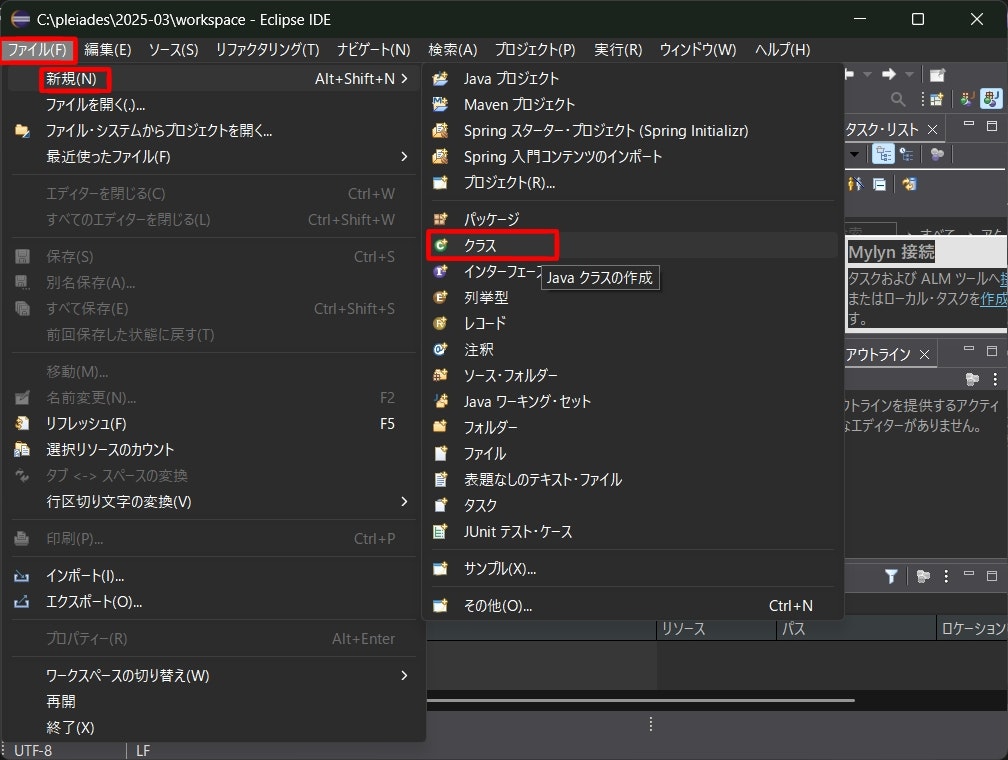Click the ファイル・システムからプロジェクトを開く folder icon
The width and height of the screenshot is (1008, 760).
click(22, 131)
